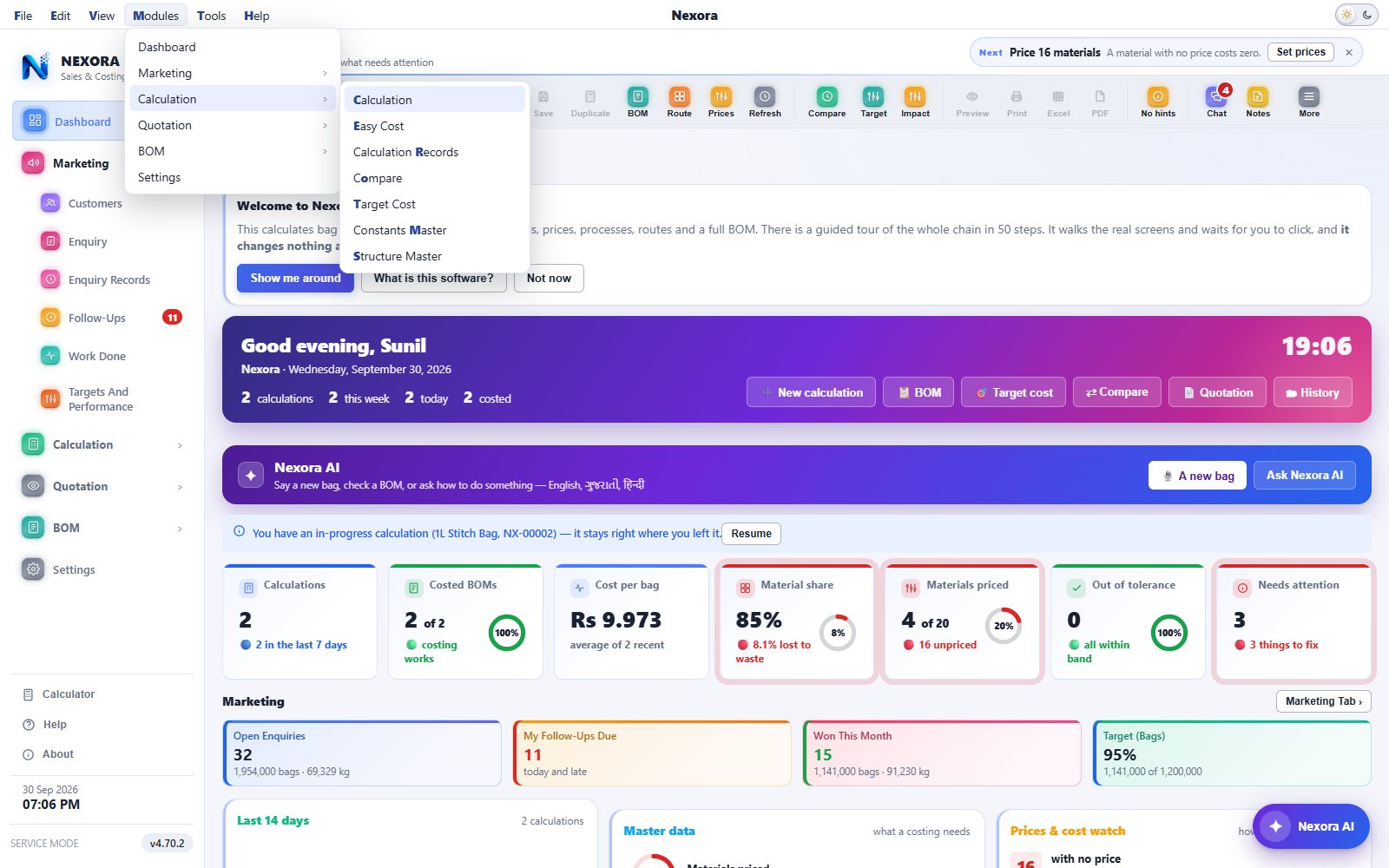The height and width of the screenshot is (868, 1389).
Task: Open the Prices toolbar icon
Action: (x=721, y=102)
